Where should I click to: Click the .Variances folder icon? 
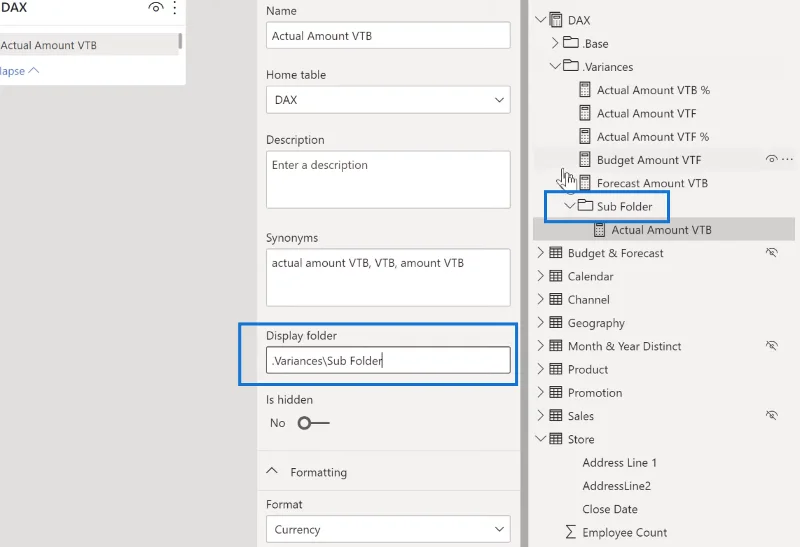click(x=570, y=66)
